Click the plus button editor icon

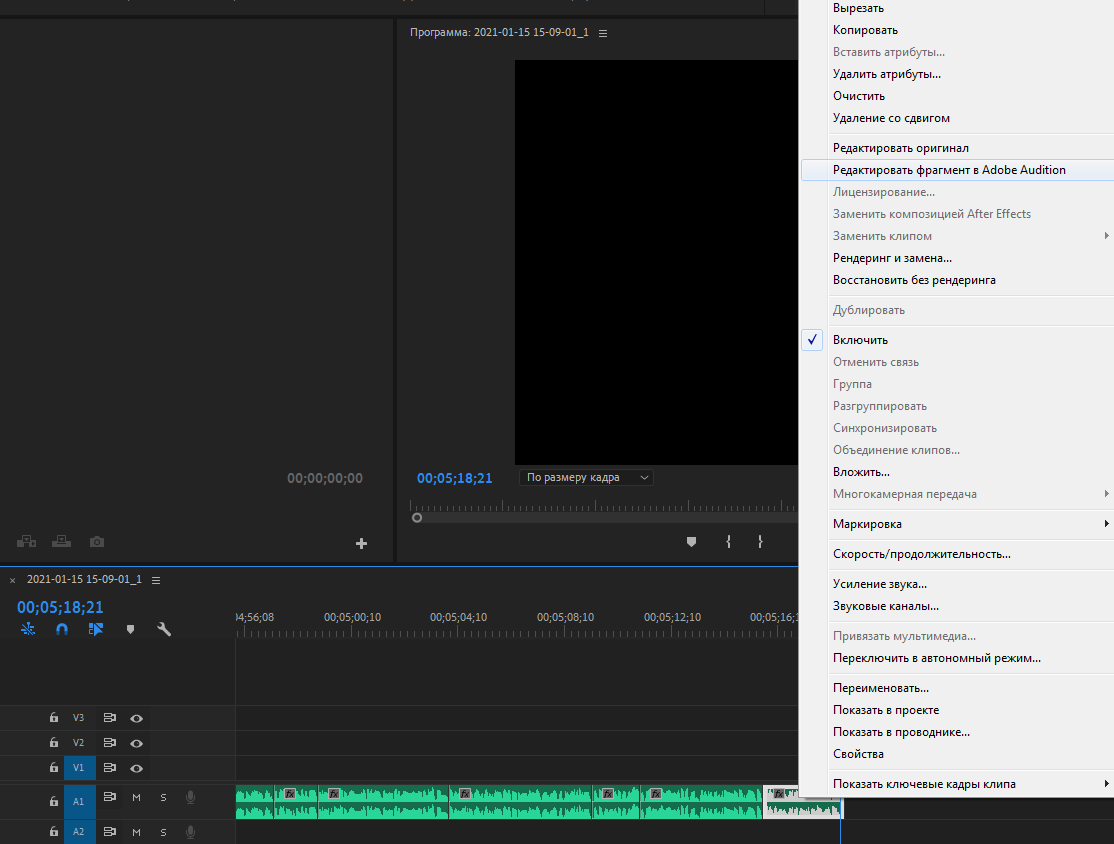(x=361, y=544)
